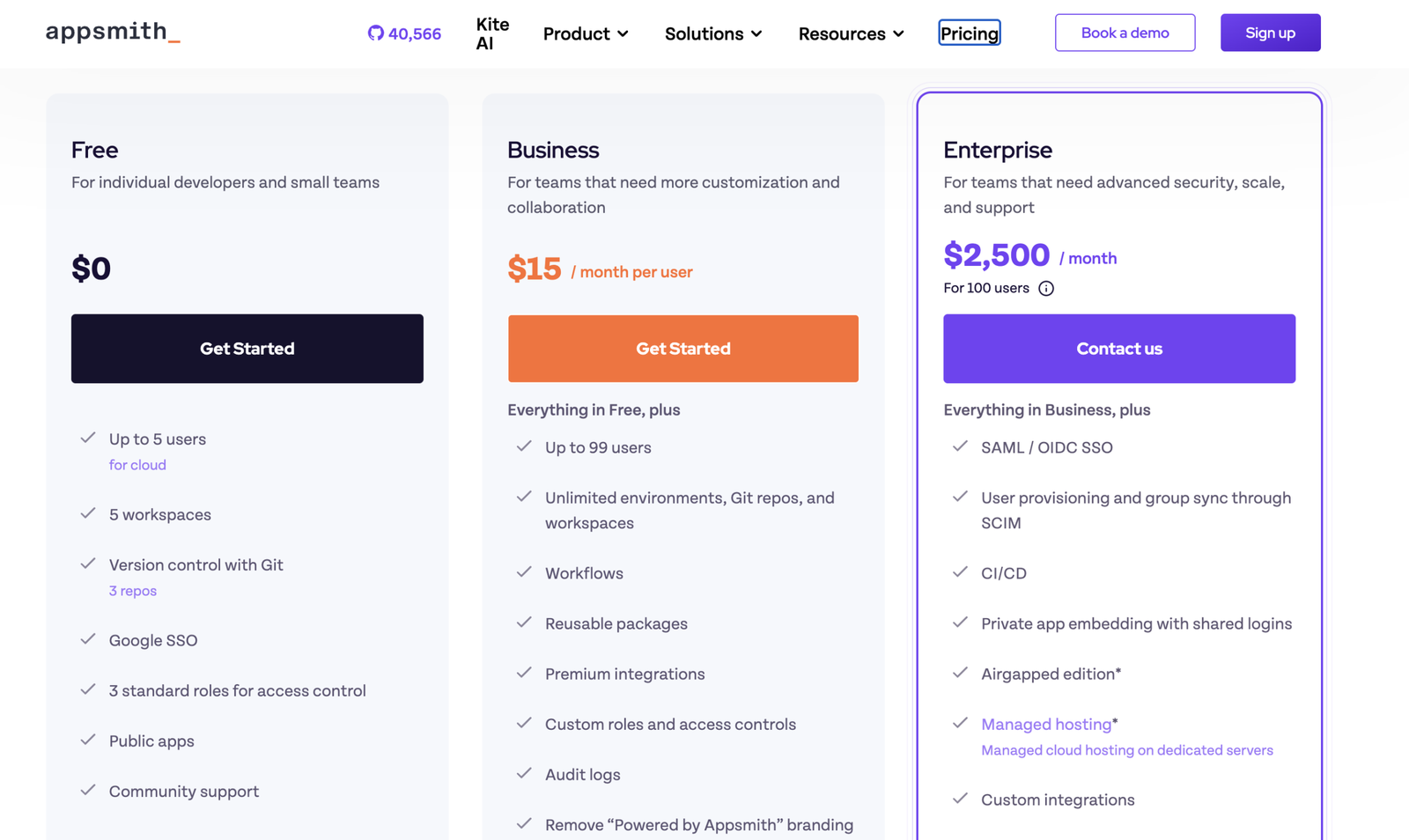Open the Kite AI nav item
Screen dimensions: 1409x840
coord(492,33)
